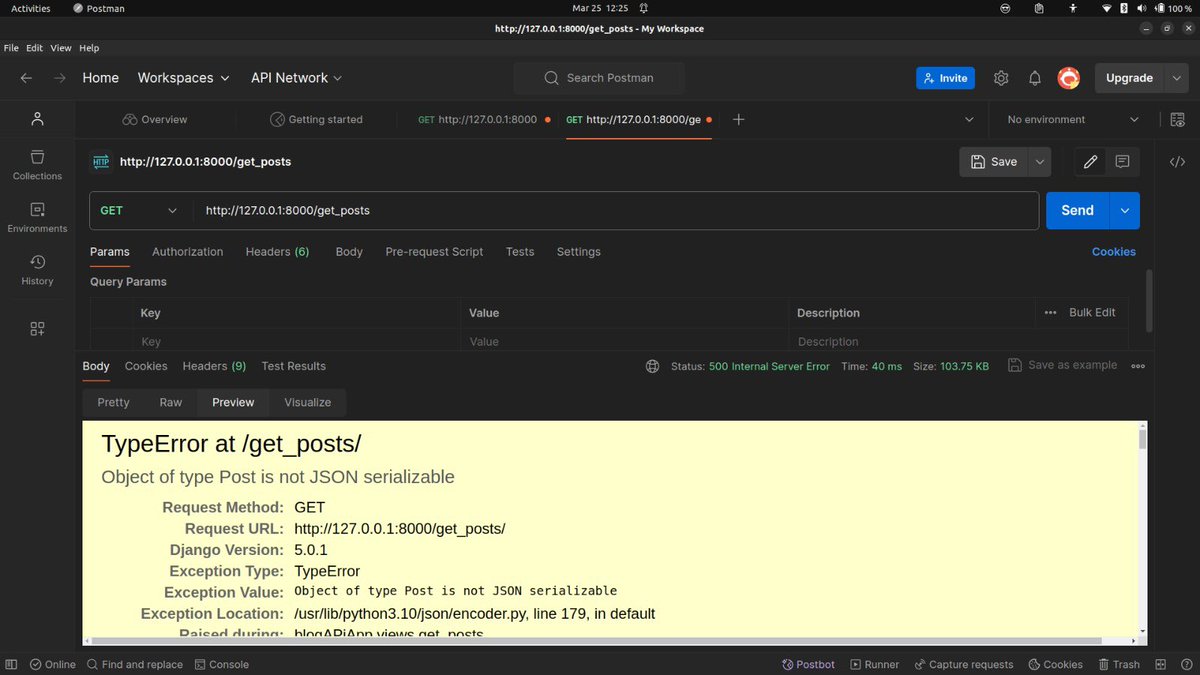Open the response options ellipsis icon
The height and width of the screenshot is (675, 1200).
click(1138, 366)
